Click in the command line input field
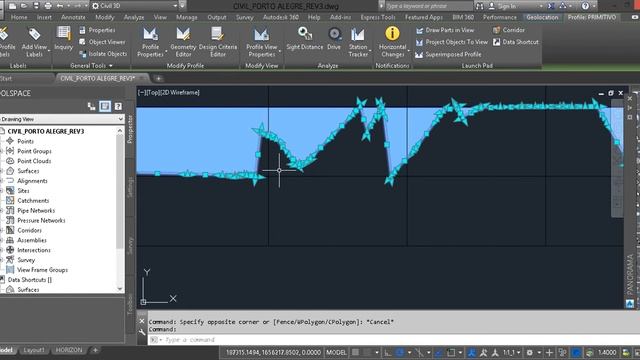640x360 pixels. 394,340
